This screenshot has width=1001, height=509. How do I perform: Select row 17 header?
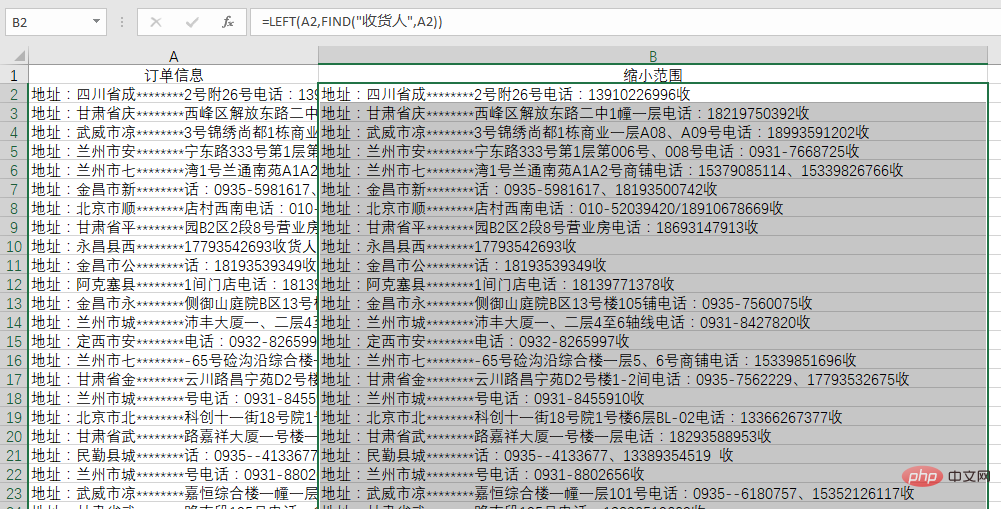pos(14,379)
